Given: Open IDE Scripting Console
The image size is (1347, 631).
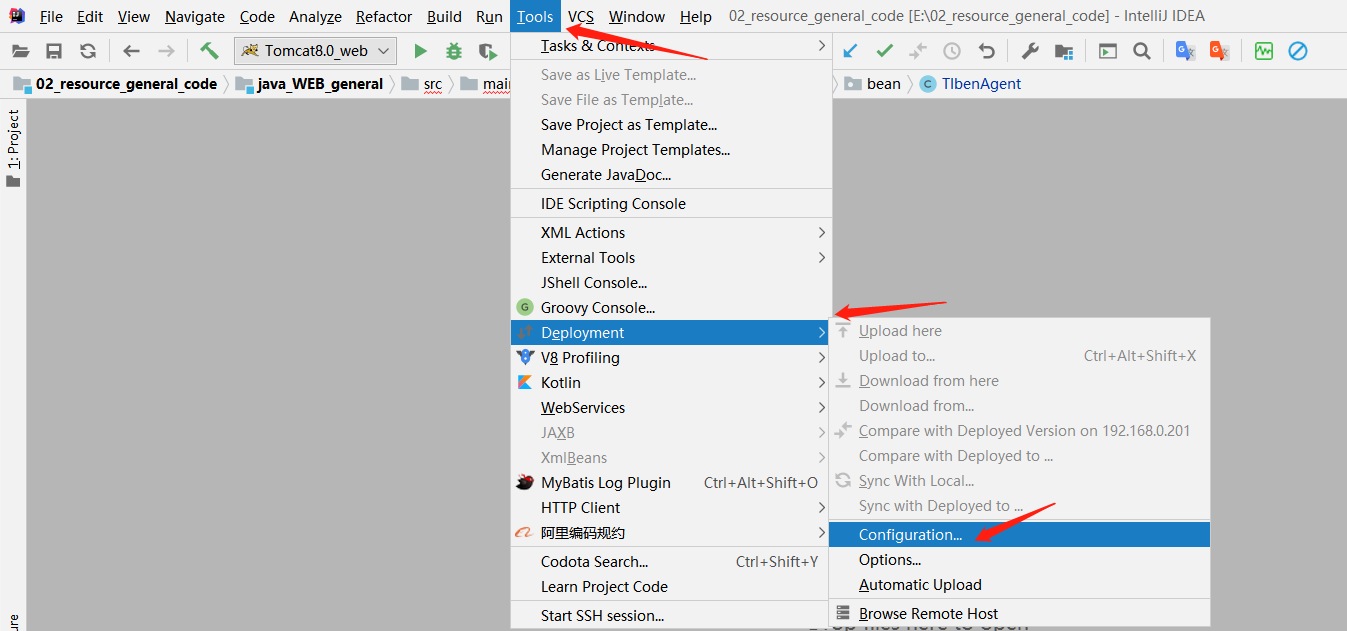Looking at the screenshot, I should click(x=671, y=204).
